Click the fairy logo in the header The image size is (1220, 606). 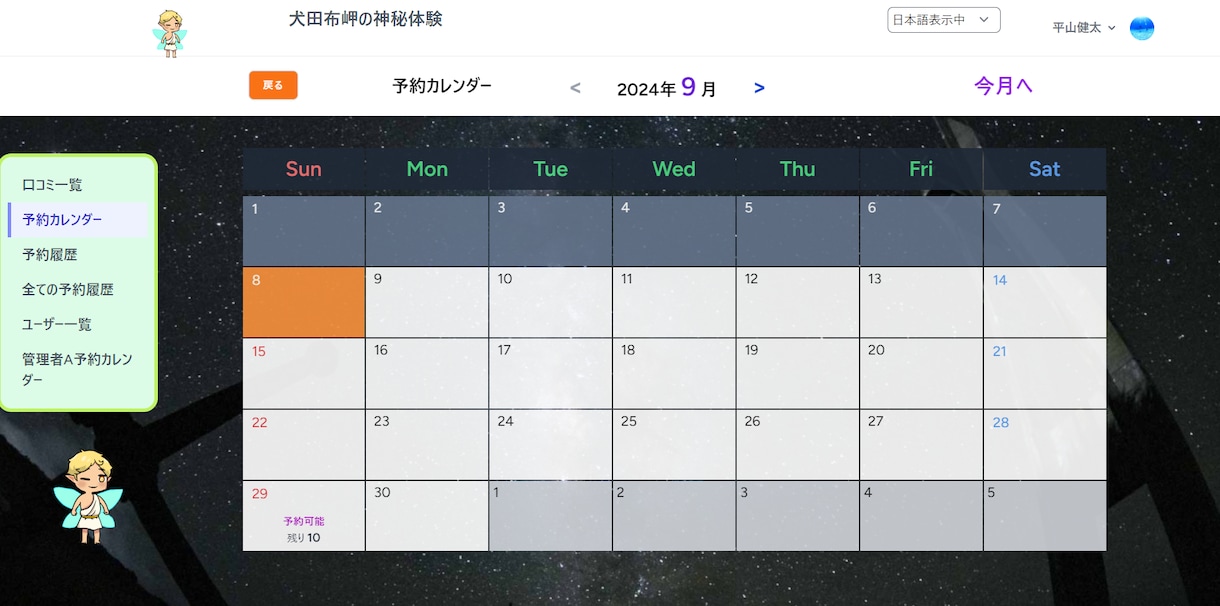[170, 33]
